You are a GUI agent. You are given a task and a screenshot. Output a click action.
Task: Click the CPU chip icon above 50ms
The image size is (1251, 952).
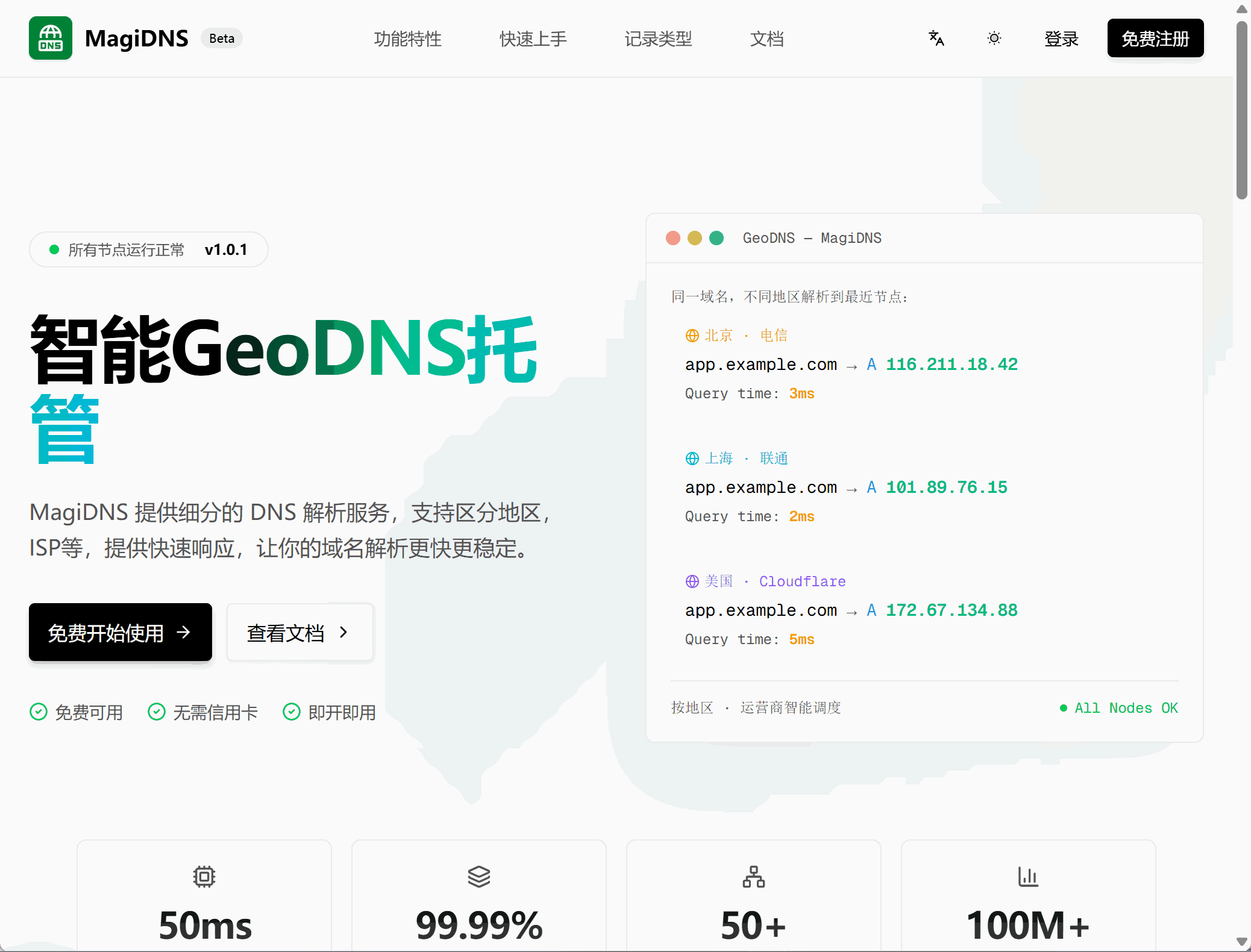204,876
